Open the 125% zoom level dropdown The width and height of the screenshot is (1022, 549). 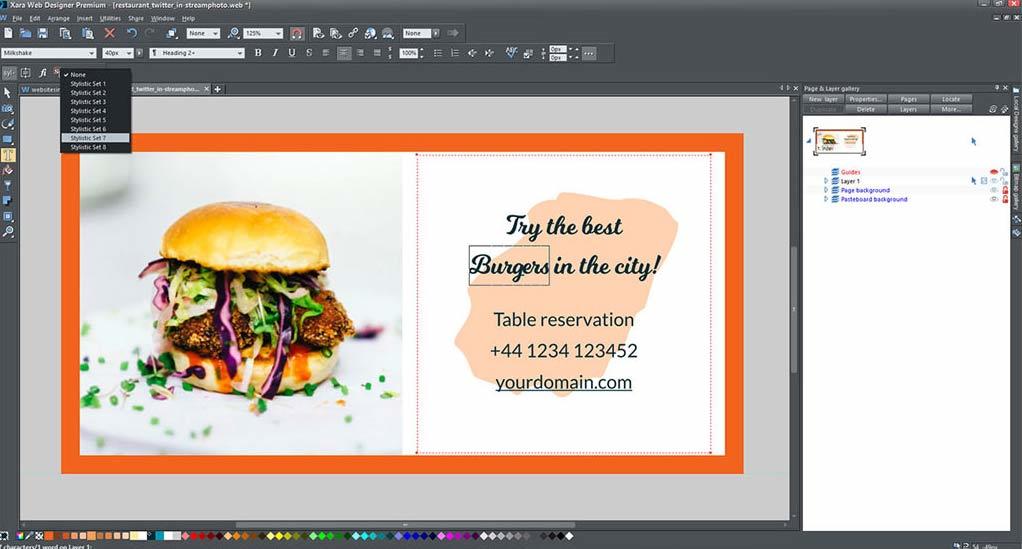(x=277, y=33)
